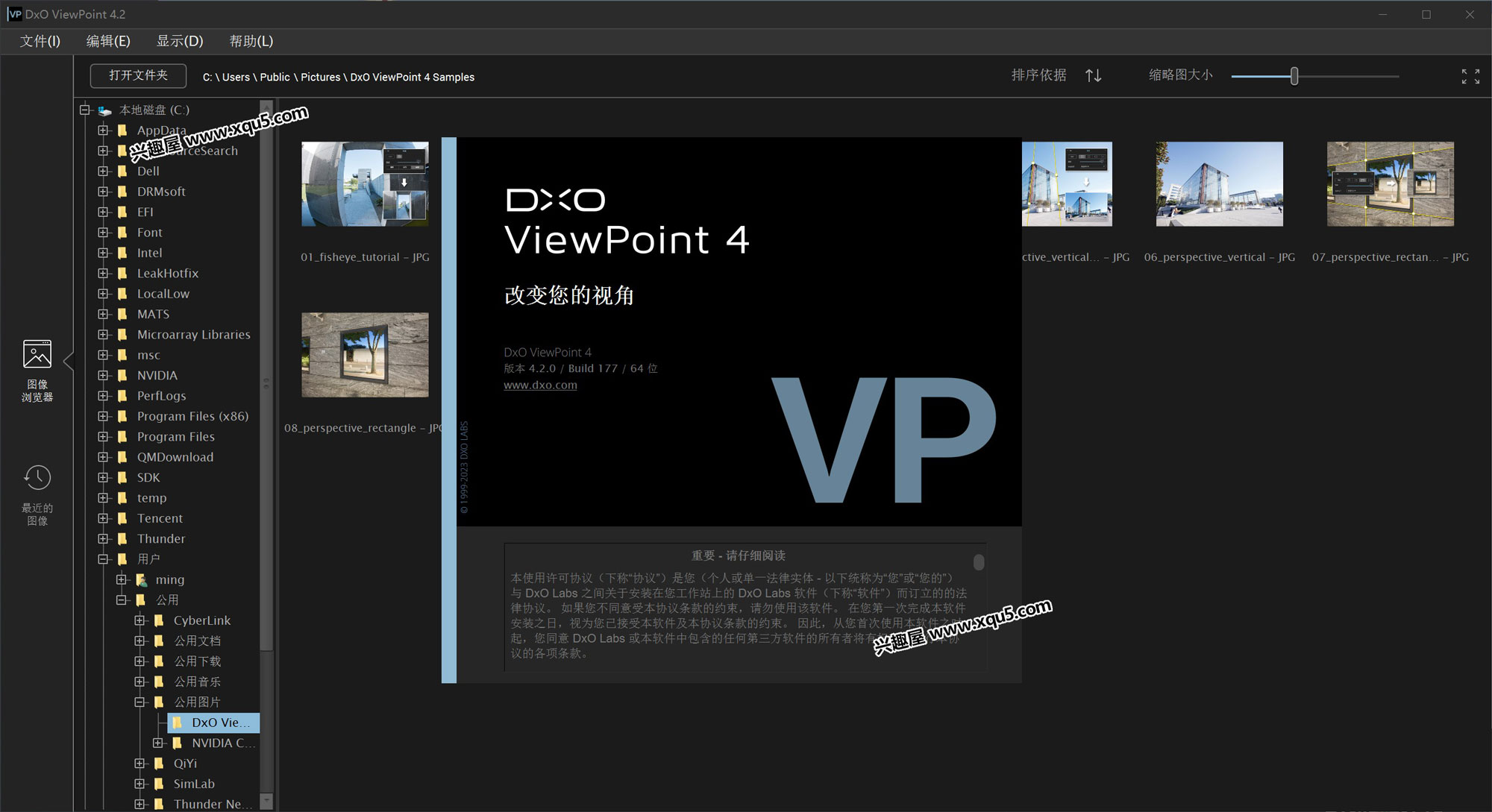Select the LocalLow folder
The height and width of the screenshot is (812, 1492).
pyautogui.click(x=163, y=294)
